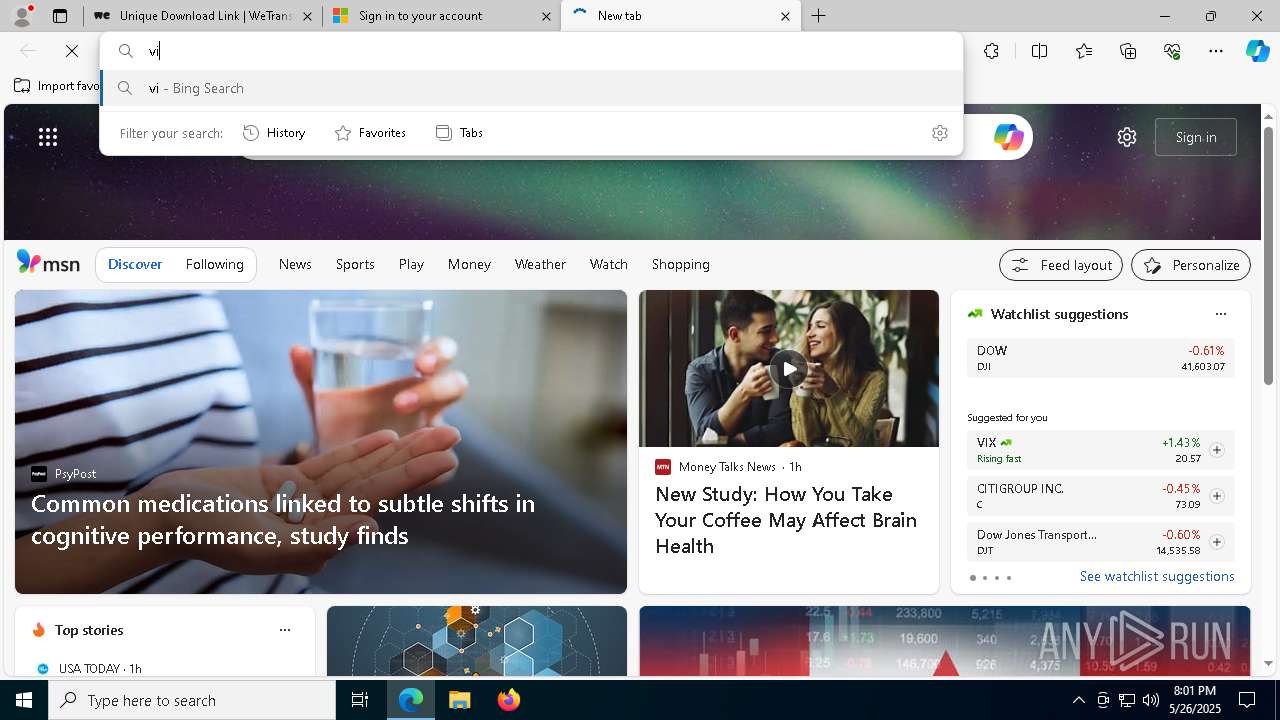
Task: Click the colorful Copilot logo in search box
Action: coord(1008,137)
